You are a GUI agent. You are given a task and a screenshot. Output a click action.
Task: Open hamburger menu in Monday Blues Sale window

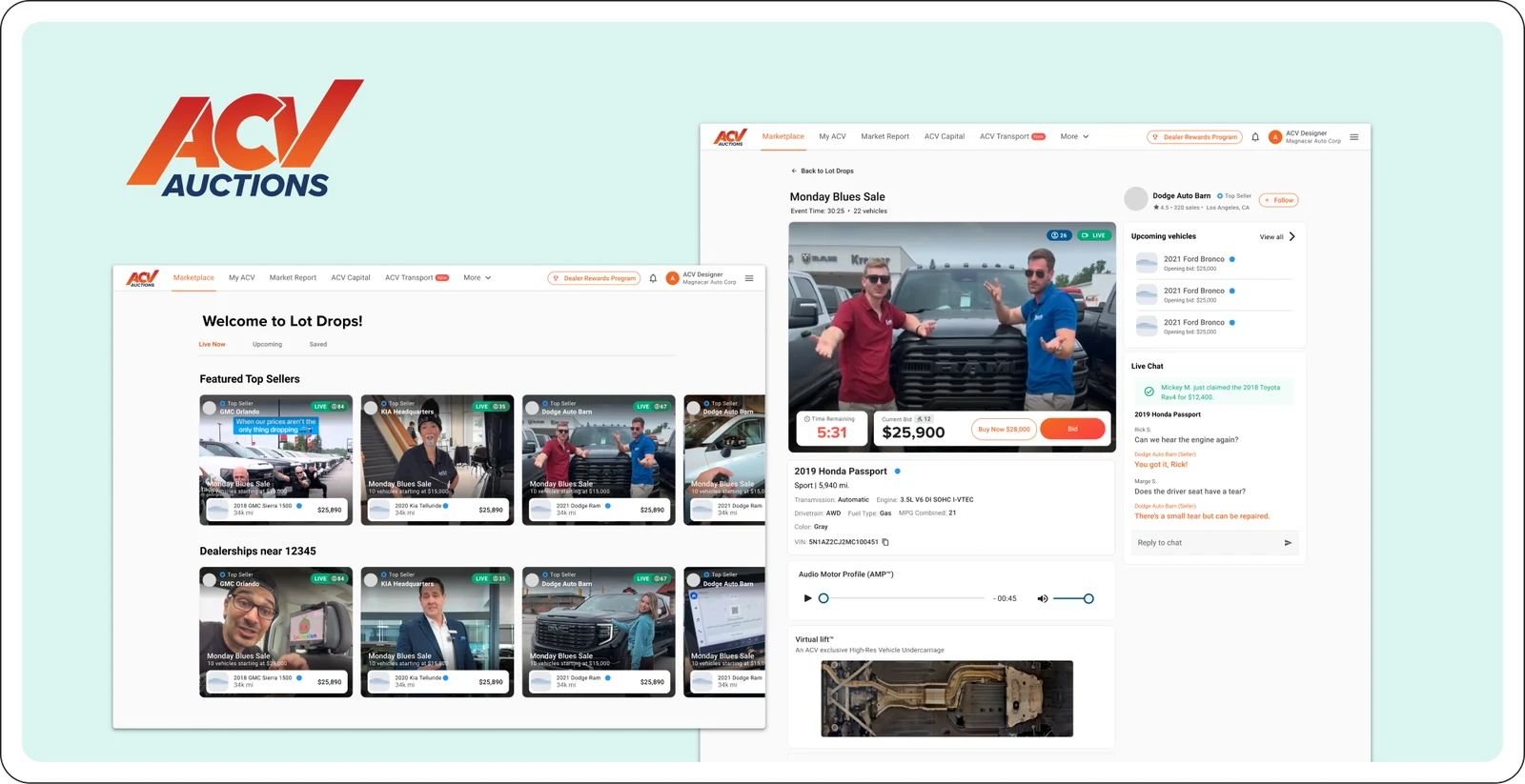pos(1354,137)
